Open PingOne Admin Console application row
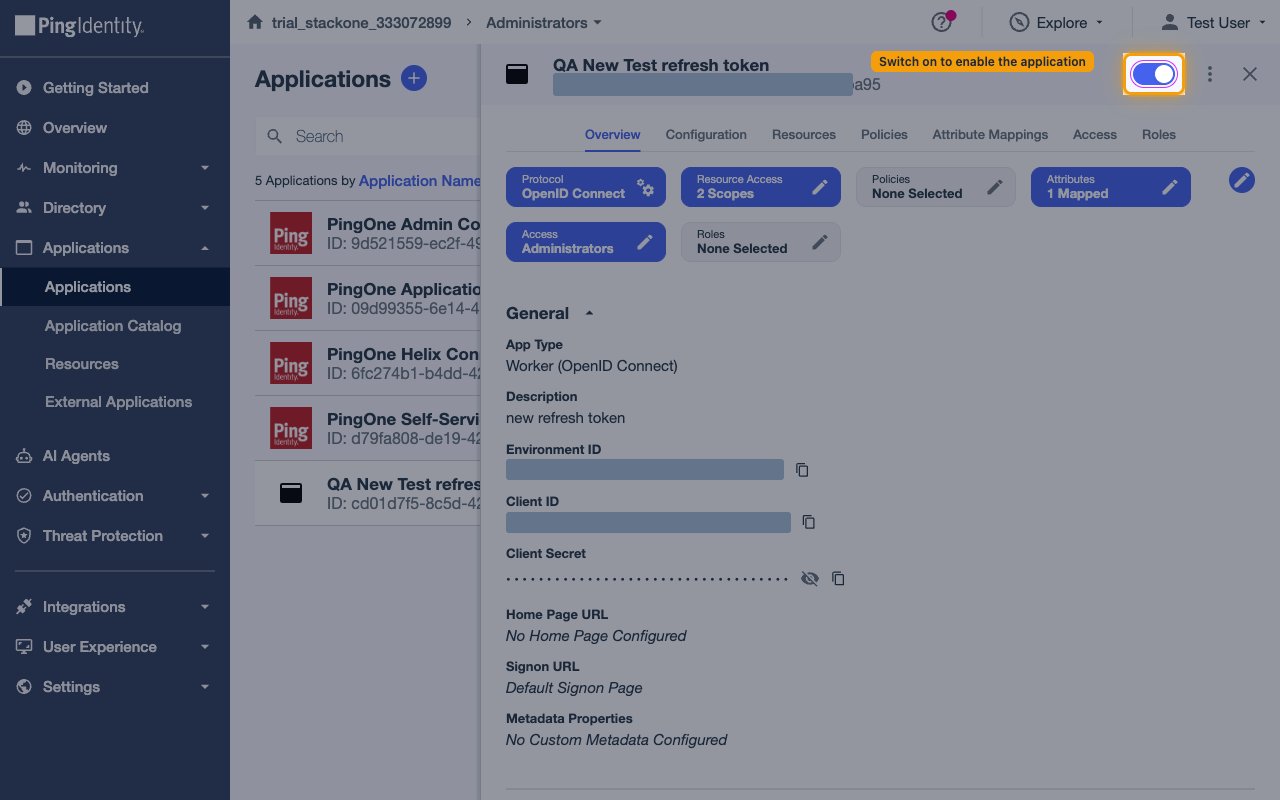The image size is (1280, 800). [368, 234]
